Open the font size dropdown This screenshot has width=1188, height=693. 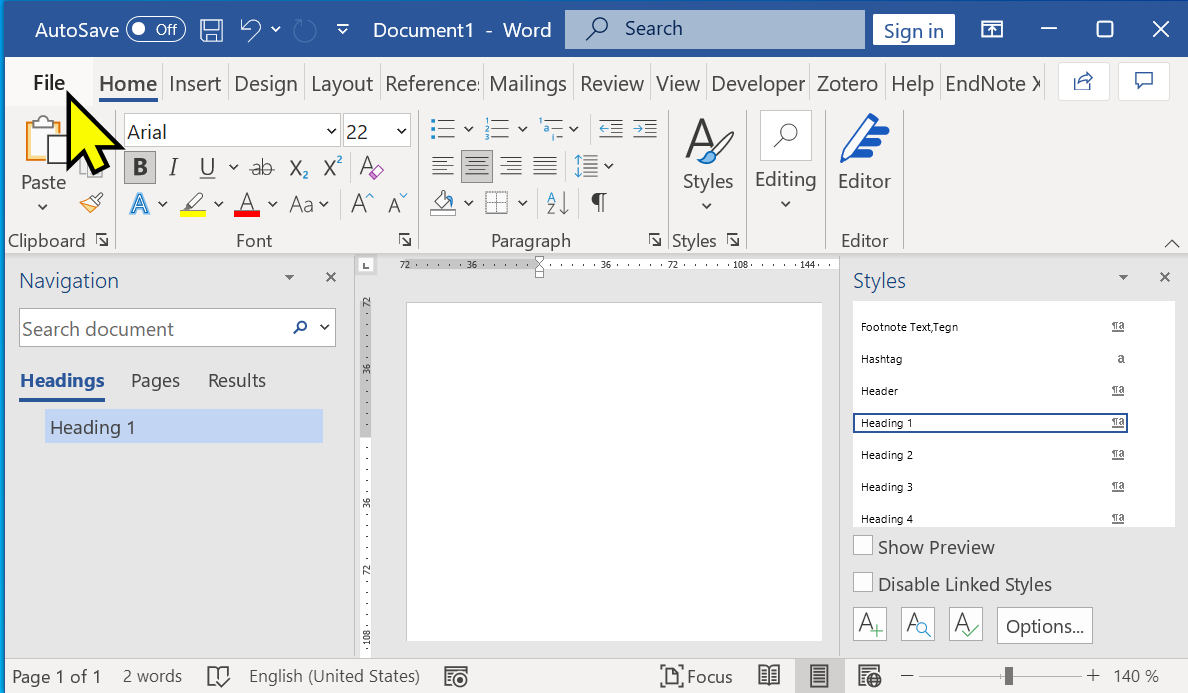pos(401,131)
